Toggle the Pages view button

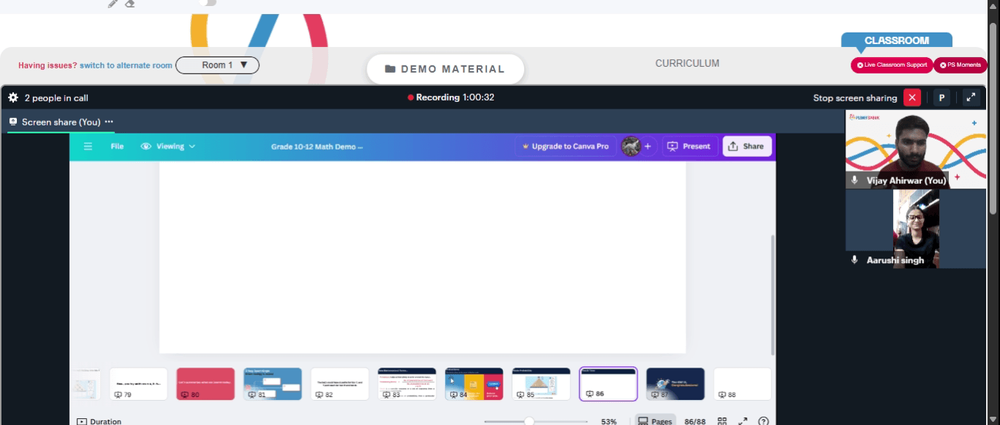pyautogui.click(x=655, y=421)
